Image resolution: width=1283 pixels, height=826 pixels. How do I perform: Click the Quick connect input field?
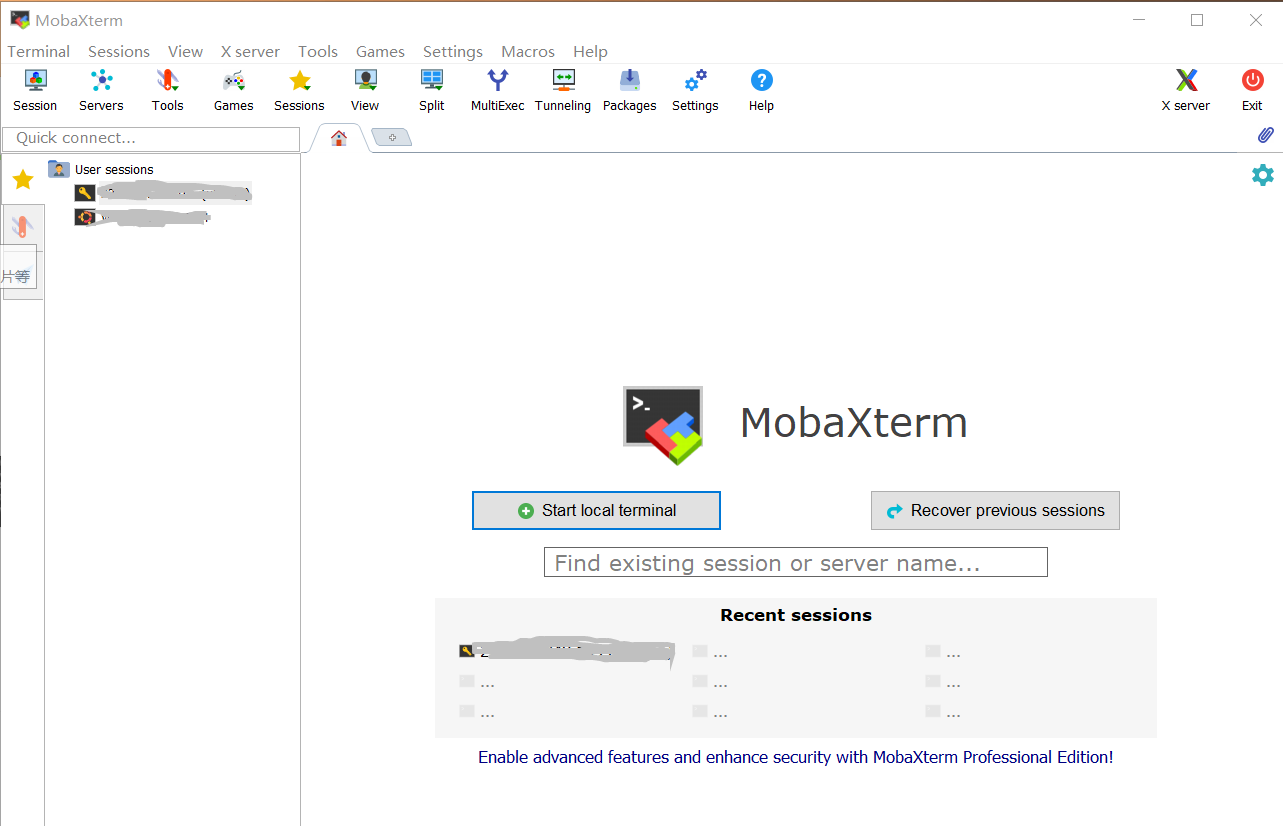pos(151,138)
